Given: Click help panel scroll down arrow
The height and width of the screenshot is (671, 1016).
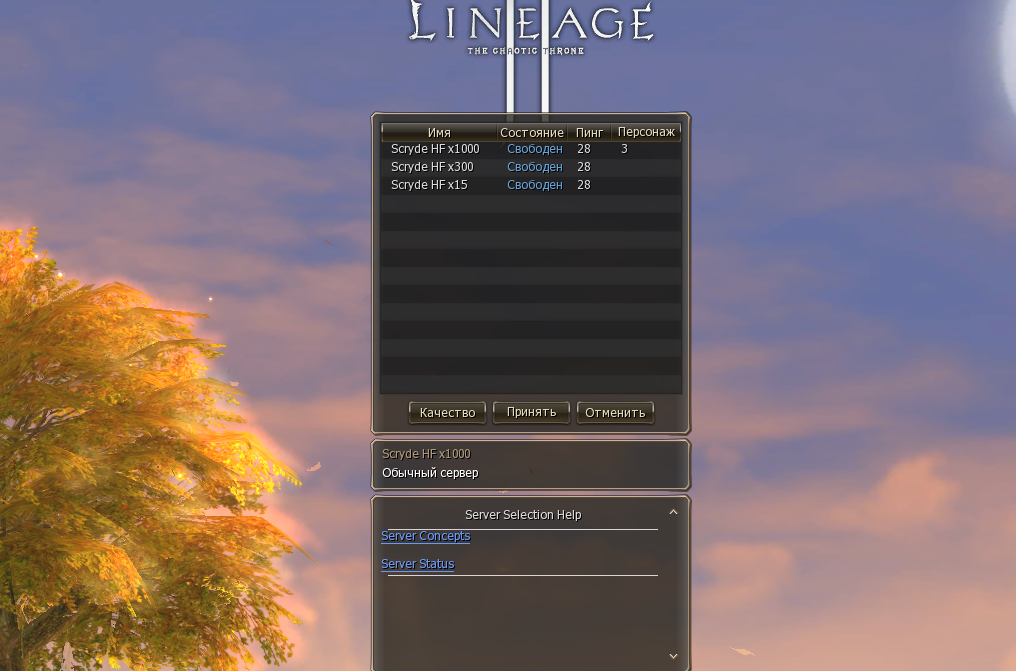Looking at the screenshot, I should [673, 656].
